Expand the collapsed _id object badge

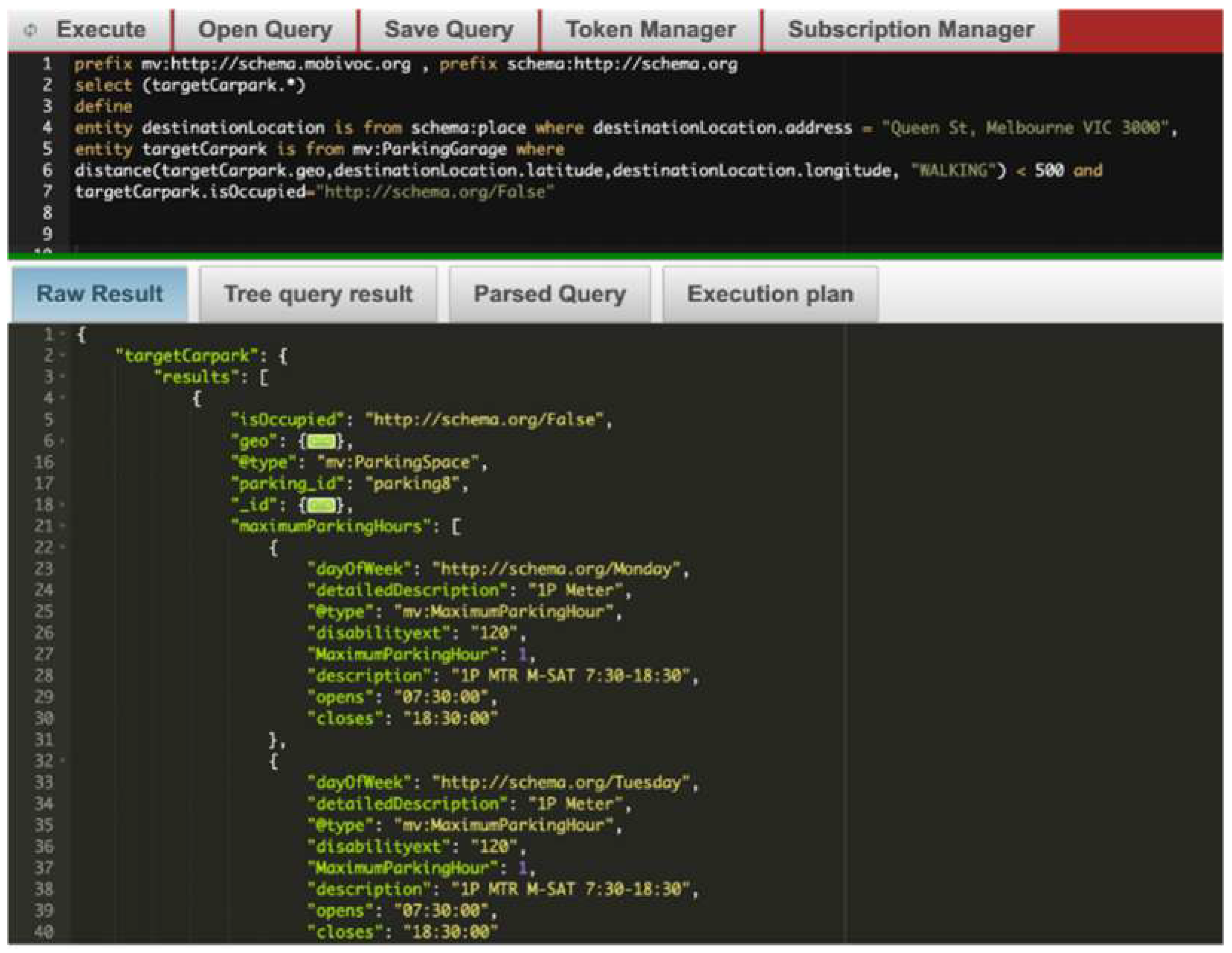click(x=321, y=505)
